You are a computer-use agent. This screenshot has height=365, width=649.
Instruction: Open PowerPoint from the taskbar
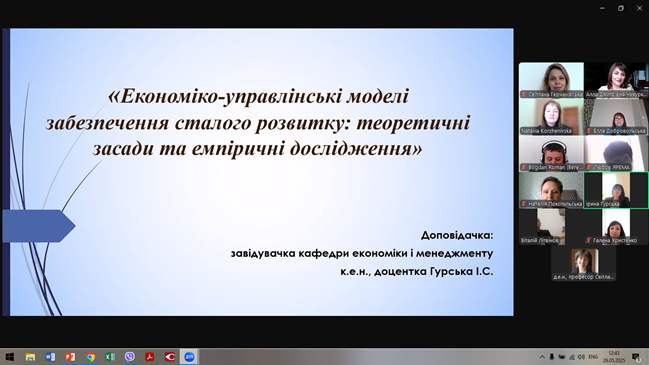click(x=70, y=357)
